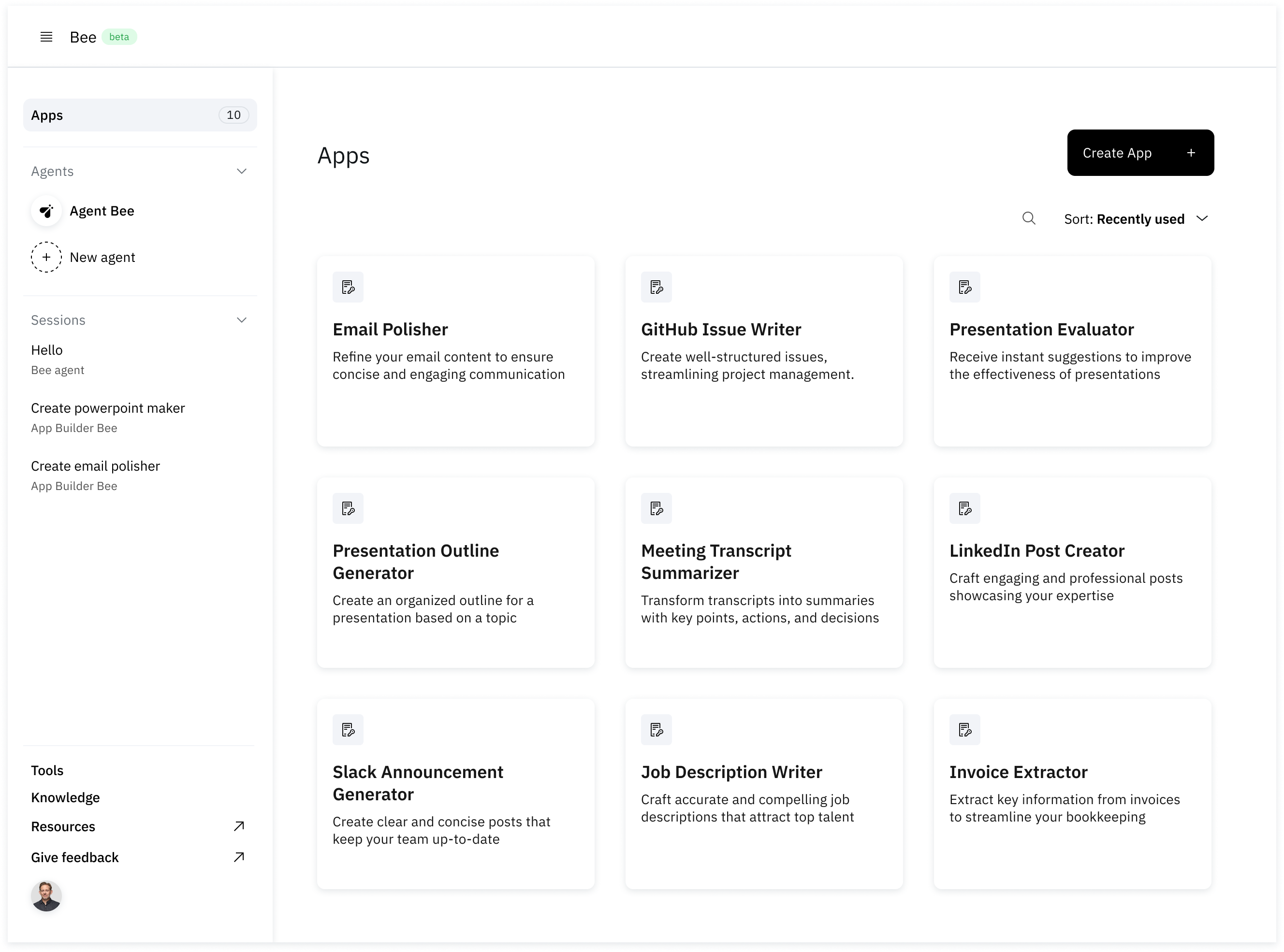1284x952 pixels.
Task: Select the Apps section in the sidebar
Action: click(x=140, y=115)
